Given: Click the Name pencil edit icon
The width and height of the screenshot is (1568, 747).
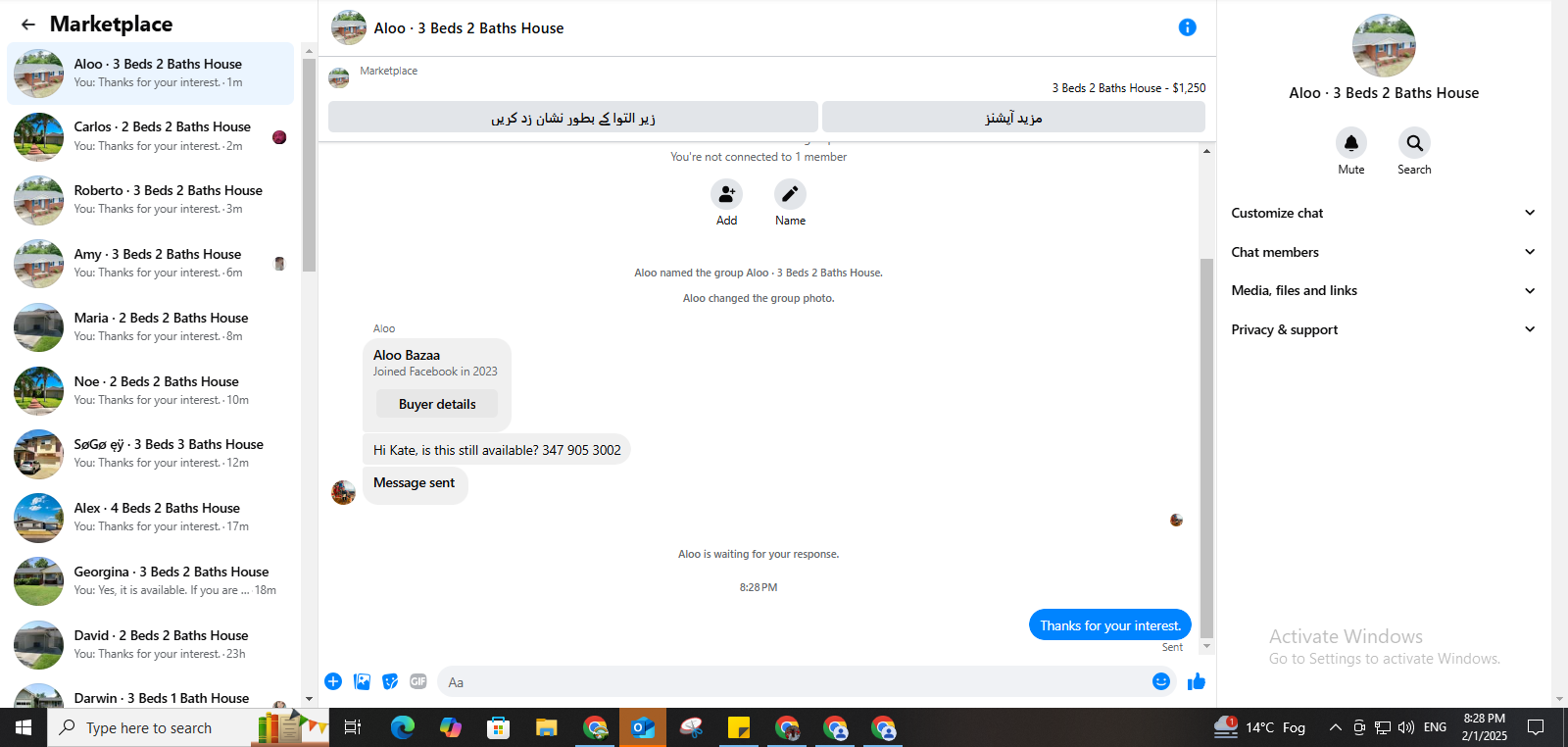Looking at the screenshot, I should (x=790, y=194).
